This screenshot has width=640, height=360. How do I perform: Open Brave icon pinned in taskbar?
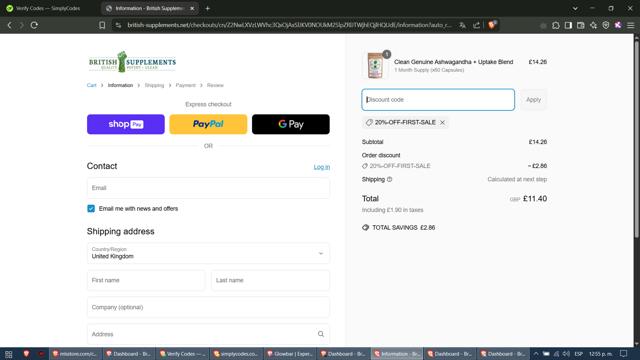coord(26,354)
